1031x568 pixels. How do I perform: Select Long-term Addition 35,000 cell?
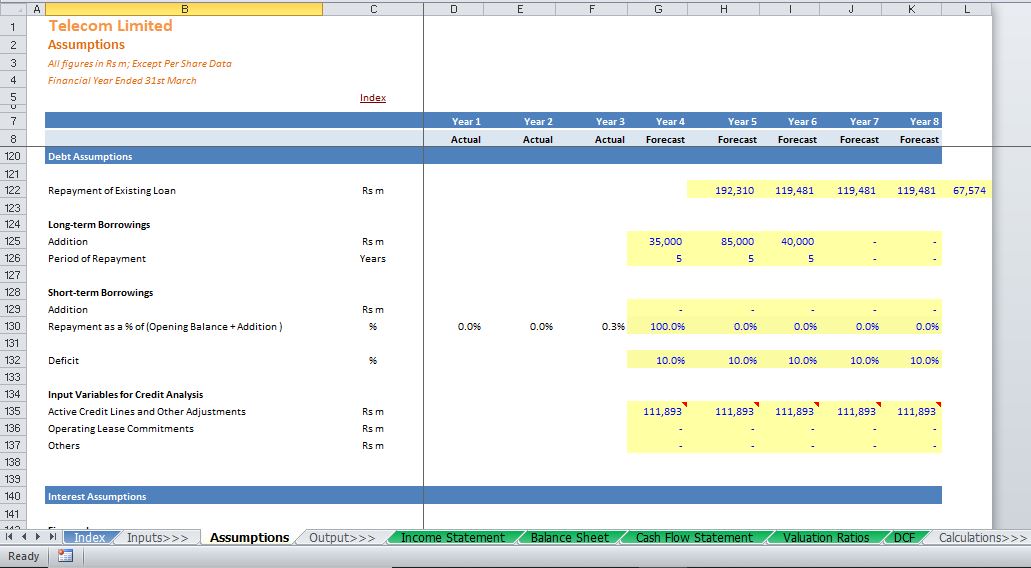coord(658,241)
